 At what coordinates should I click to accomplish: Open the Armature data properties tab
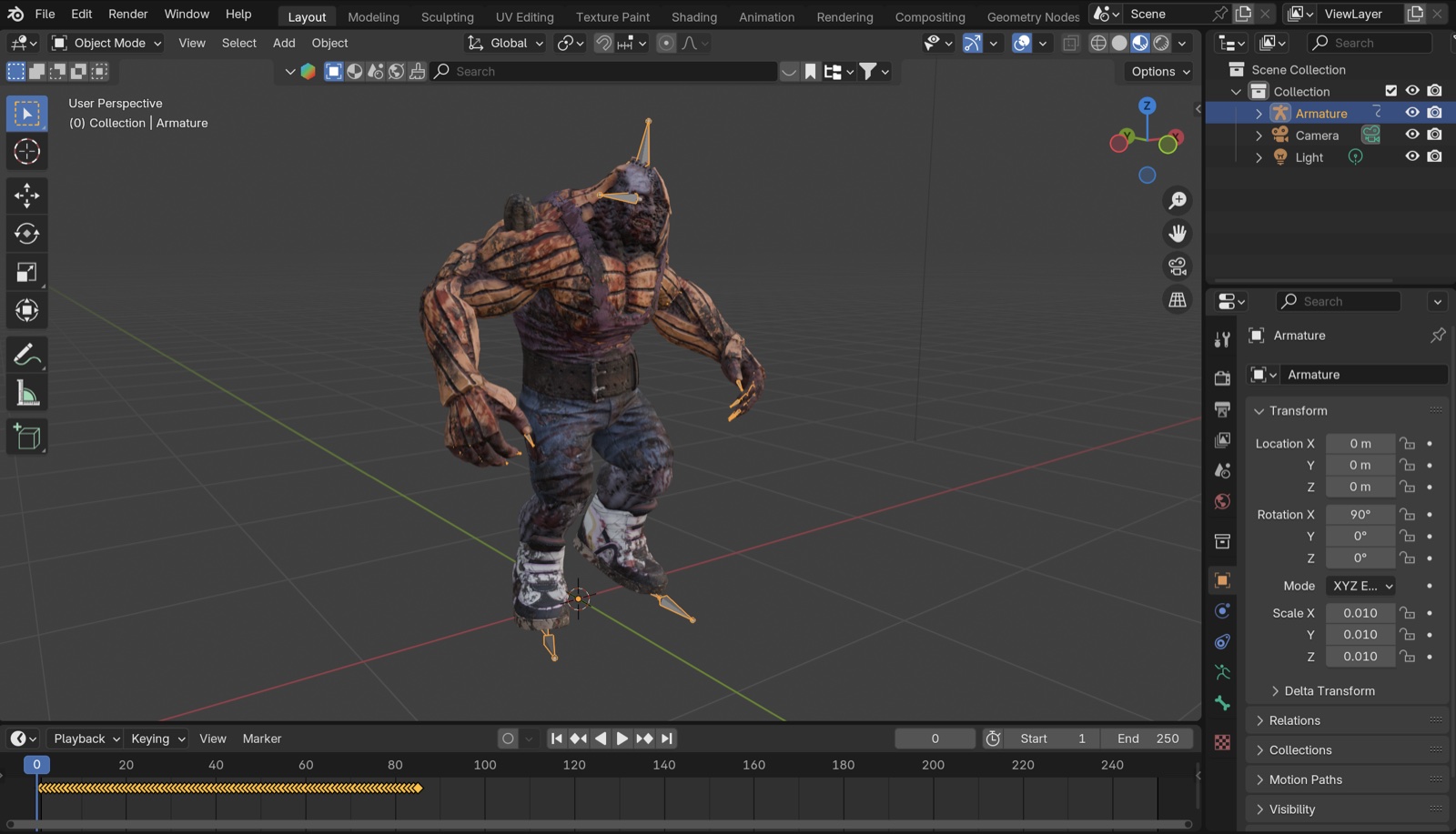[x=1222, y=672]
